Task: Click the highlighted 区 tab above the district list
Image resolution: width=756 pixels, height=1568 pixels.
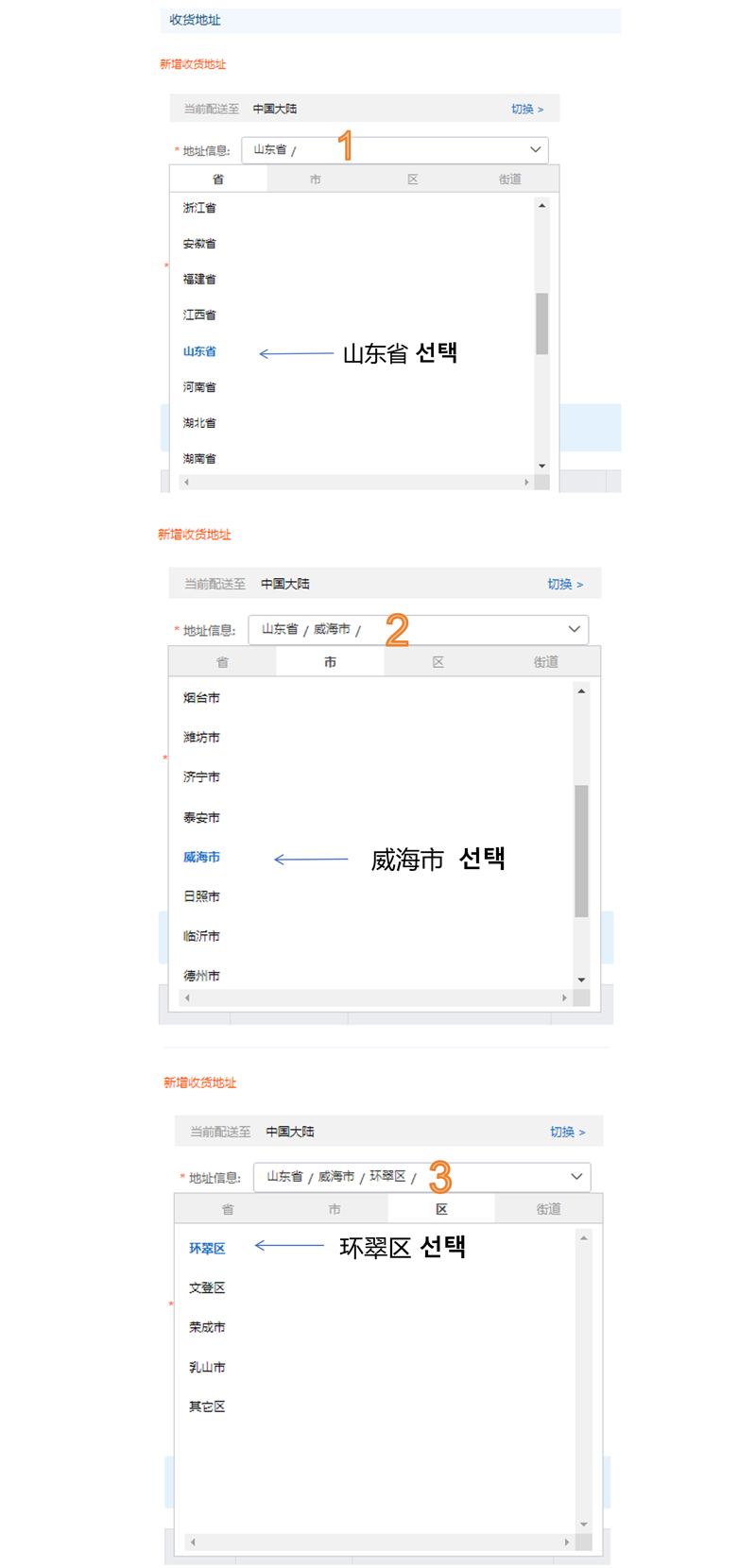Action: click(441, 1209)
